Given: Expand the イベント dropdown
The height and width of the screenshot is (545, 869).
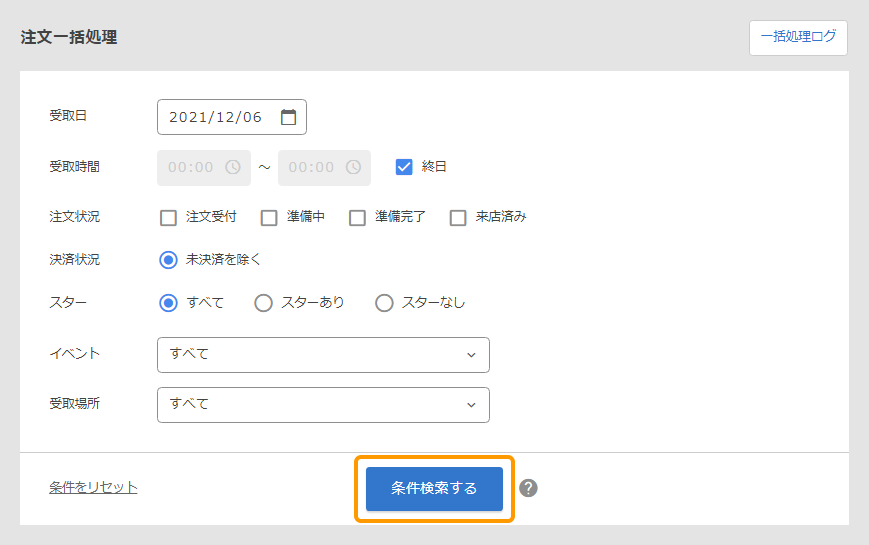Looking at the screenshot, I should click(323, 354).
